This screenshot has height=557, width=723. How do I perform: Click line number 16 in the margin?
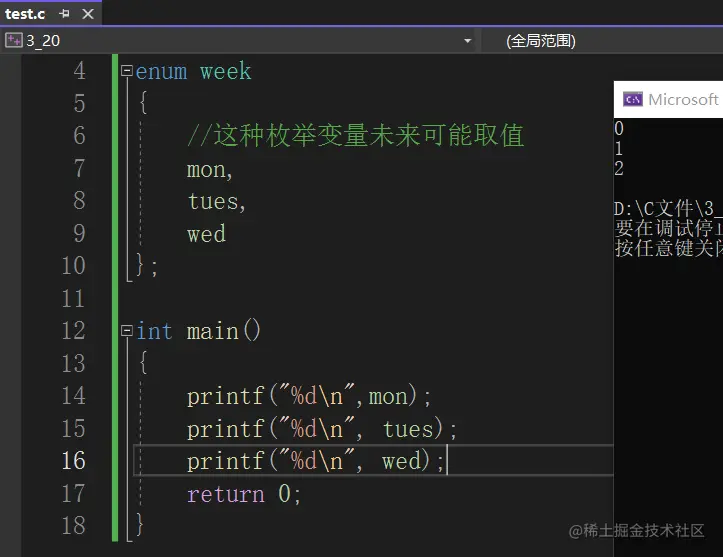73,461
